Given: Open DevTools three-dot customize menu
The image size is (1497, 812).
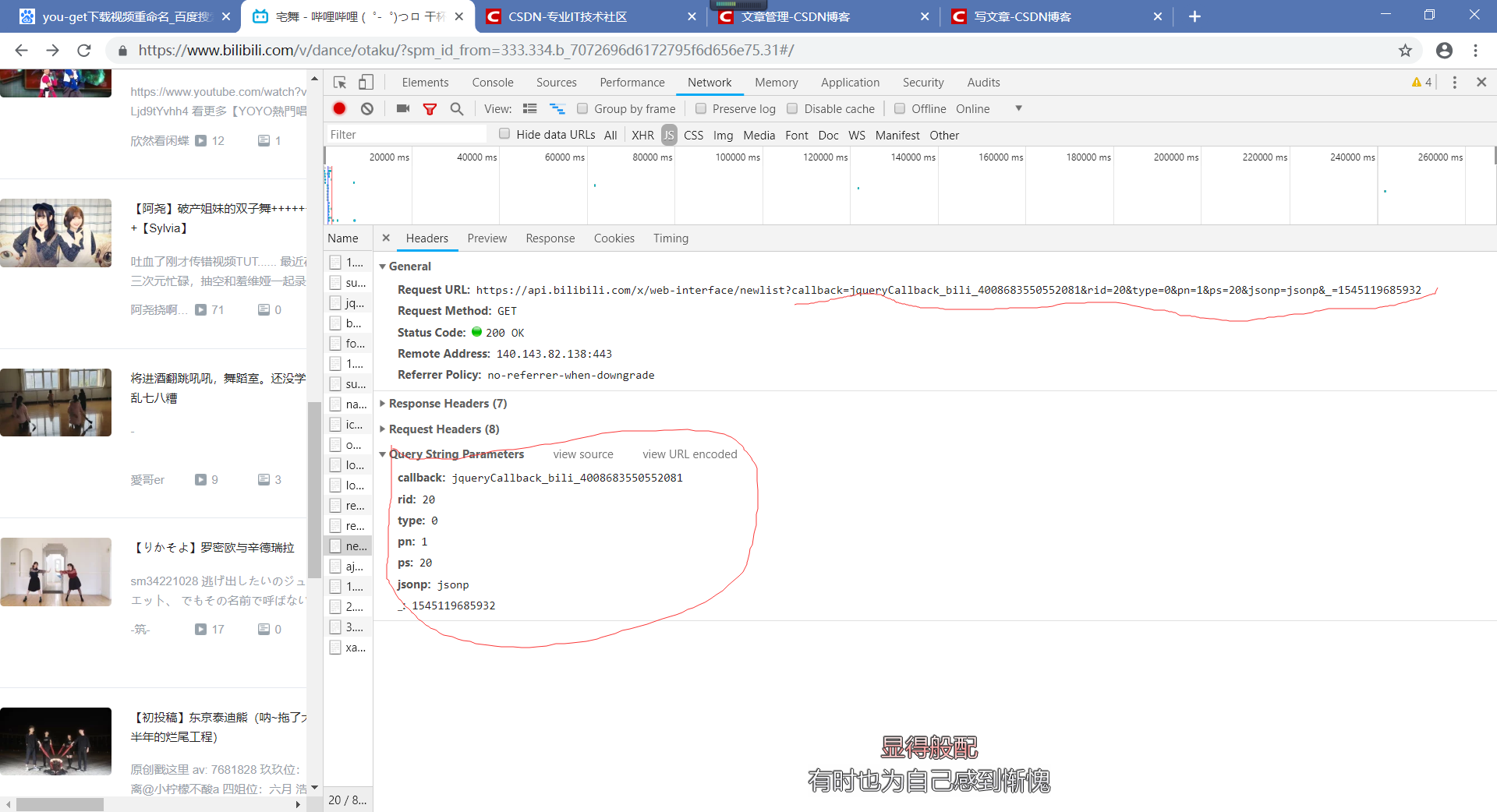Looking at the screenshot, I should (x=1454, y=83).
